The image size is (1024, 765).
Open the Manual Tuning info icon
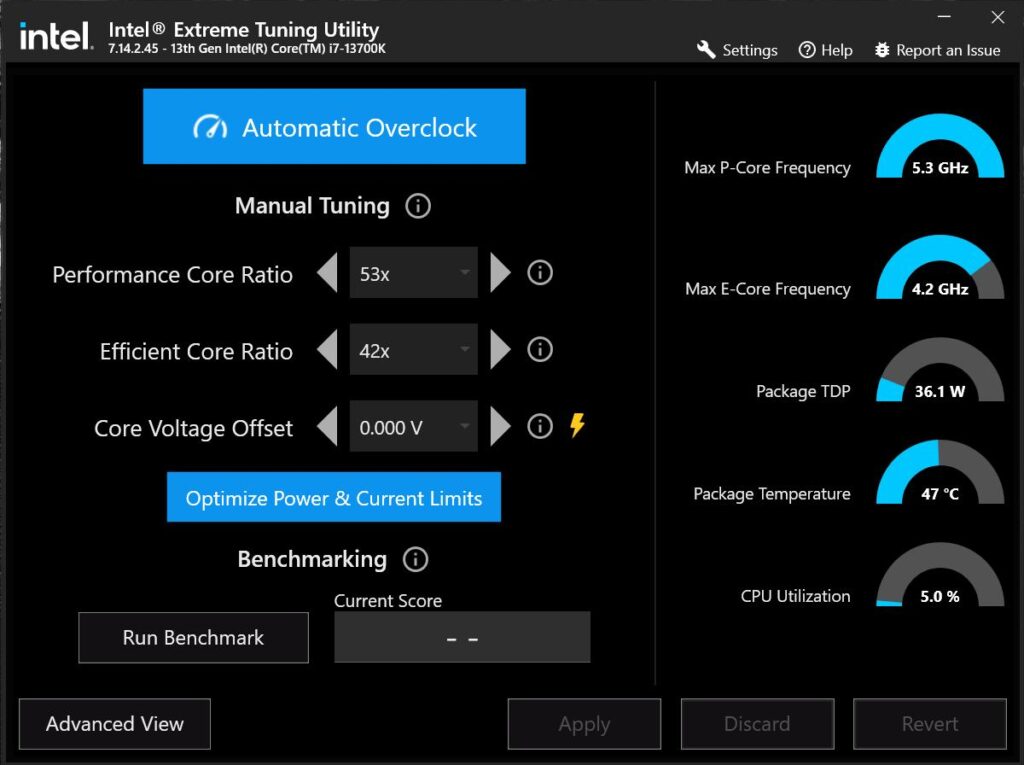[x=418, y=206]
